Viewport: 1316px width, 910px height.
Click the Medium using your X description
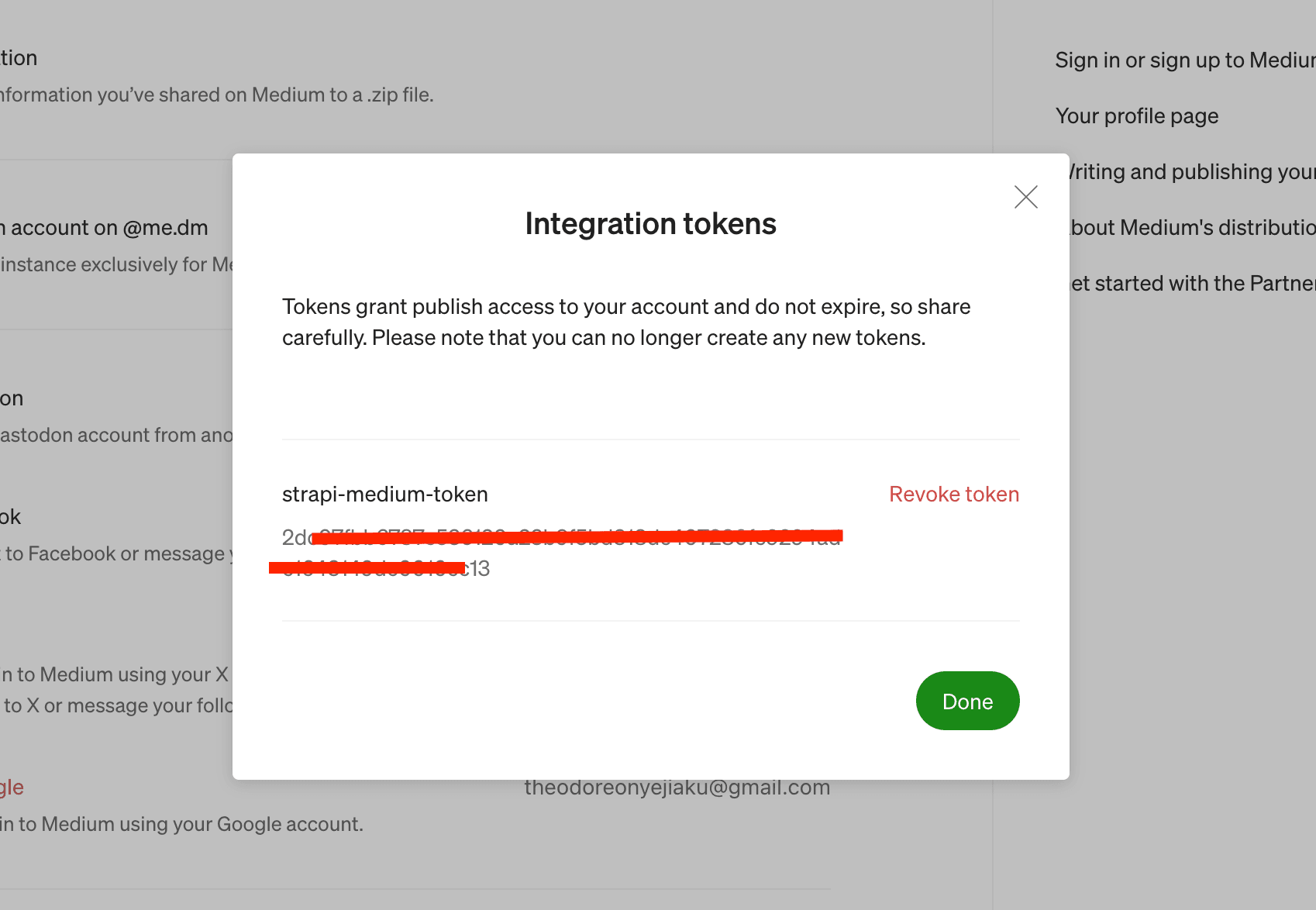click(x=115, y=674)
